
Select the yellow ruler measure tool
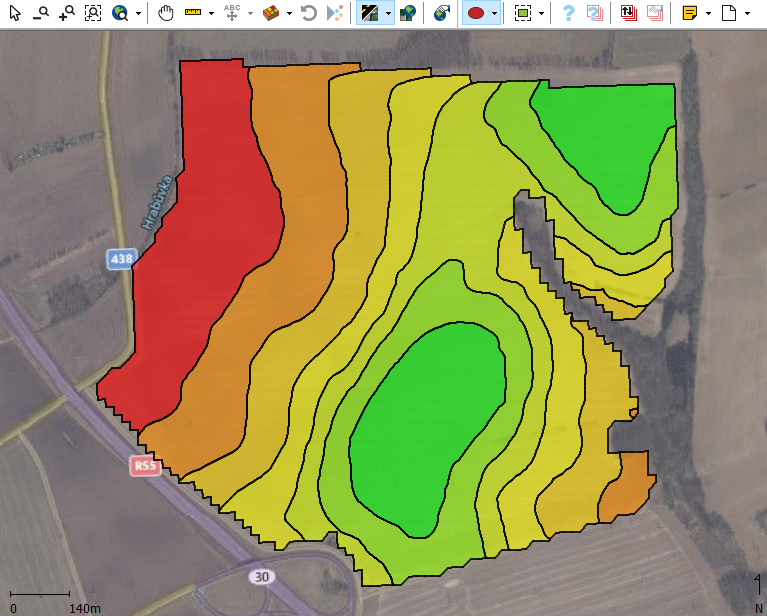pos(193,12)
